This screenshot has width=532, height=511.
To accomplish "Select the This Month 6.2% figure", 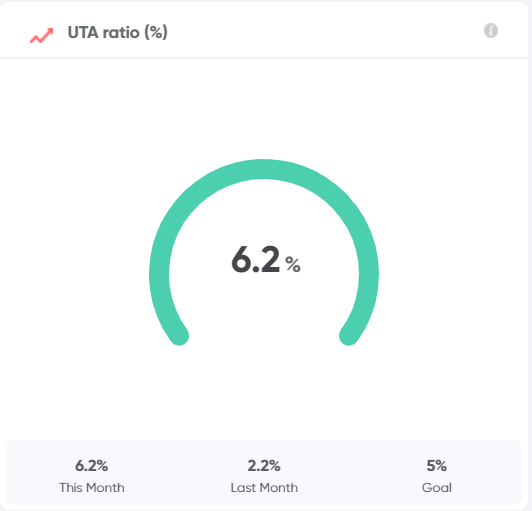I will click(x=92, y=466).
